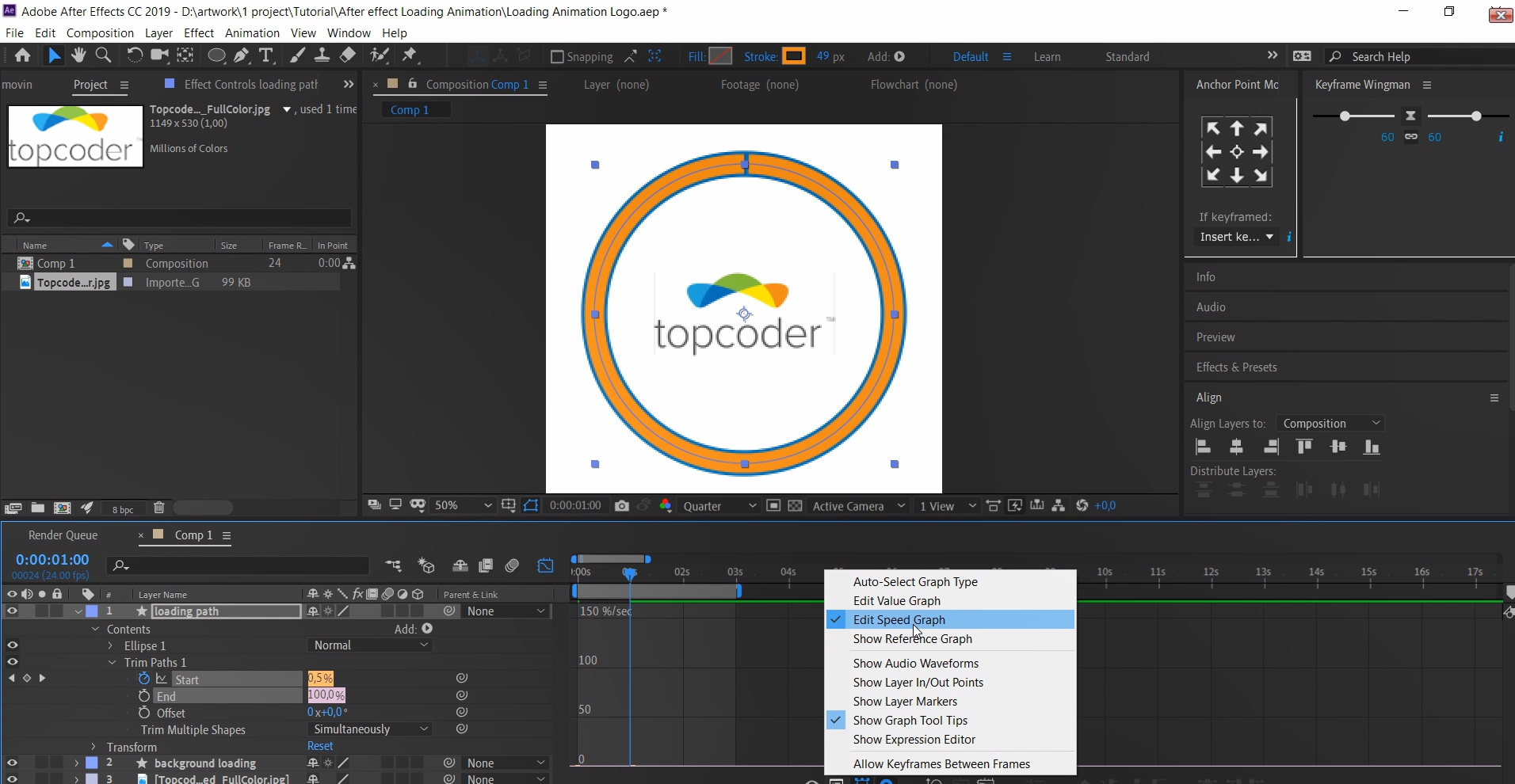Select the Puppet Pin tool

pyautogui.click(x=409, y=55)
